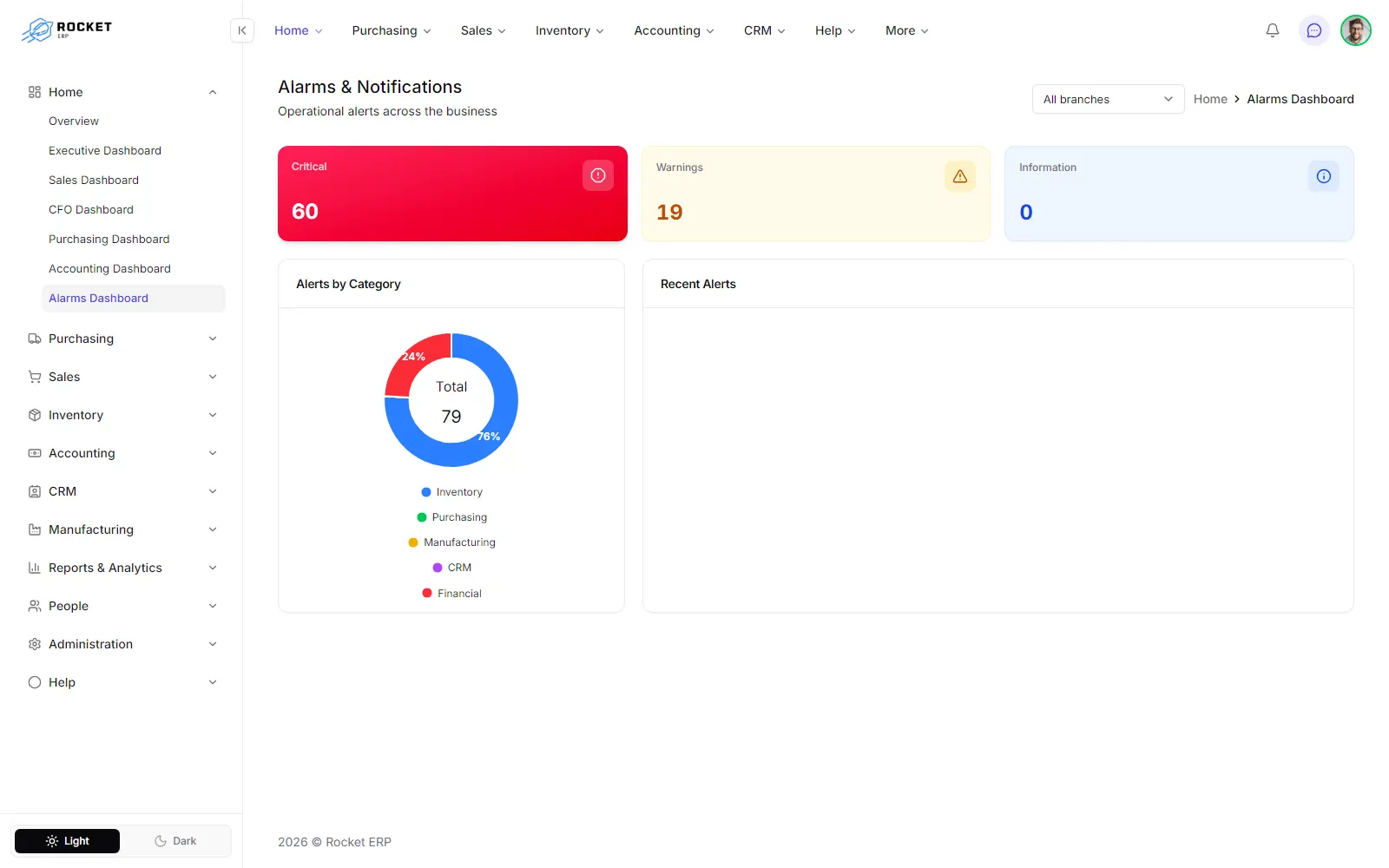Screen dimensions: 1389x868
Task: Click Home in the breadcrumb
Action: pos(1210,99)
